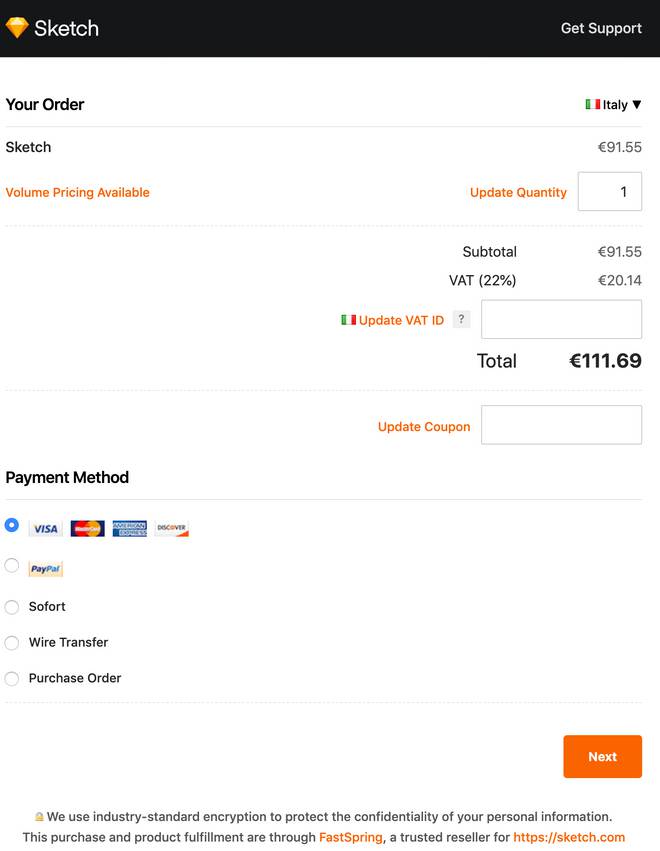Open Get Support in the header

click(x=601, y=28)
